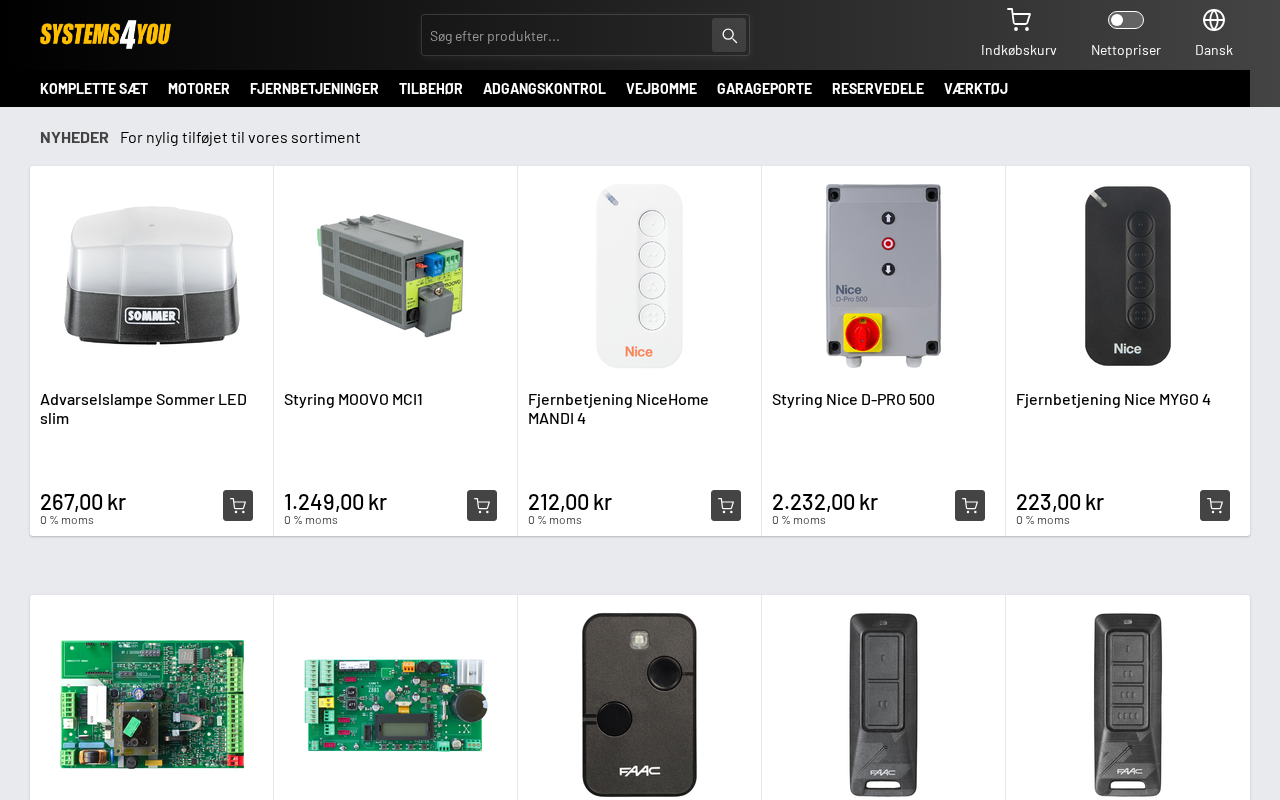The height and width of the screenshot is (800, 1280).
Task: Open the Komplette Sæt menu
Action: pyautogui.click(x=94, y=88)
